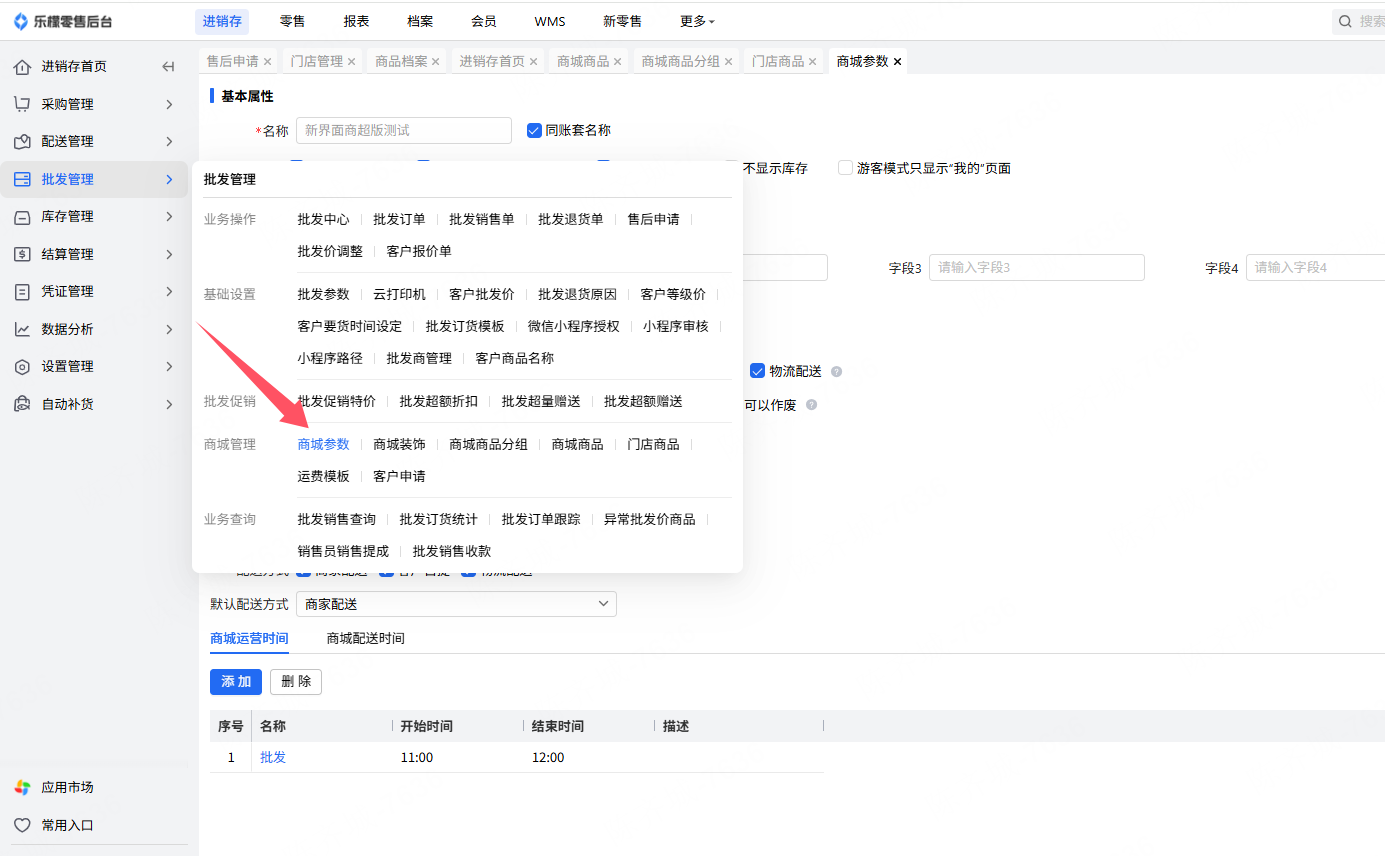1385x856 pixels.
Task: Expand 数据分析 using its chevron
Action: (x=169, y=329)
